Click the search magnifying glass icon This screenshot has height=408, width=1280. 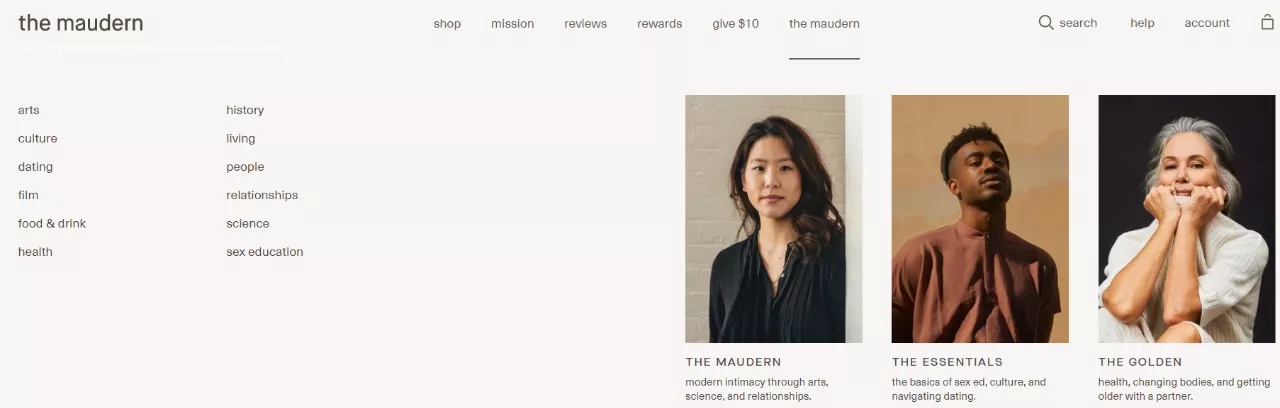point(1046,22)
